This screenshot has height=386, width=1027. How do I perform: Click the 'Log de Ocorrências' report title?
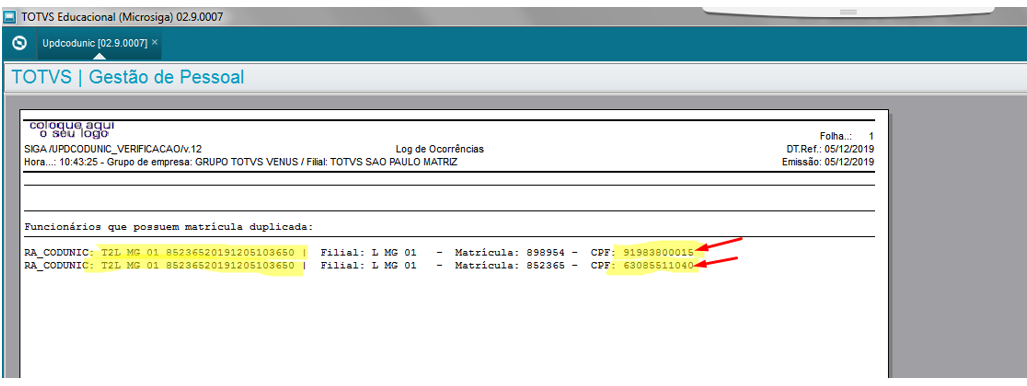tap(439, 149)
